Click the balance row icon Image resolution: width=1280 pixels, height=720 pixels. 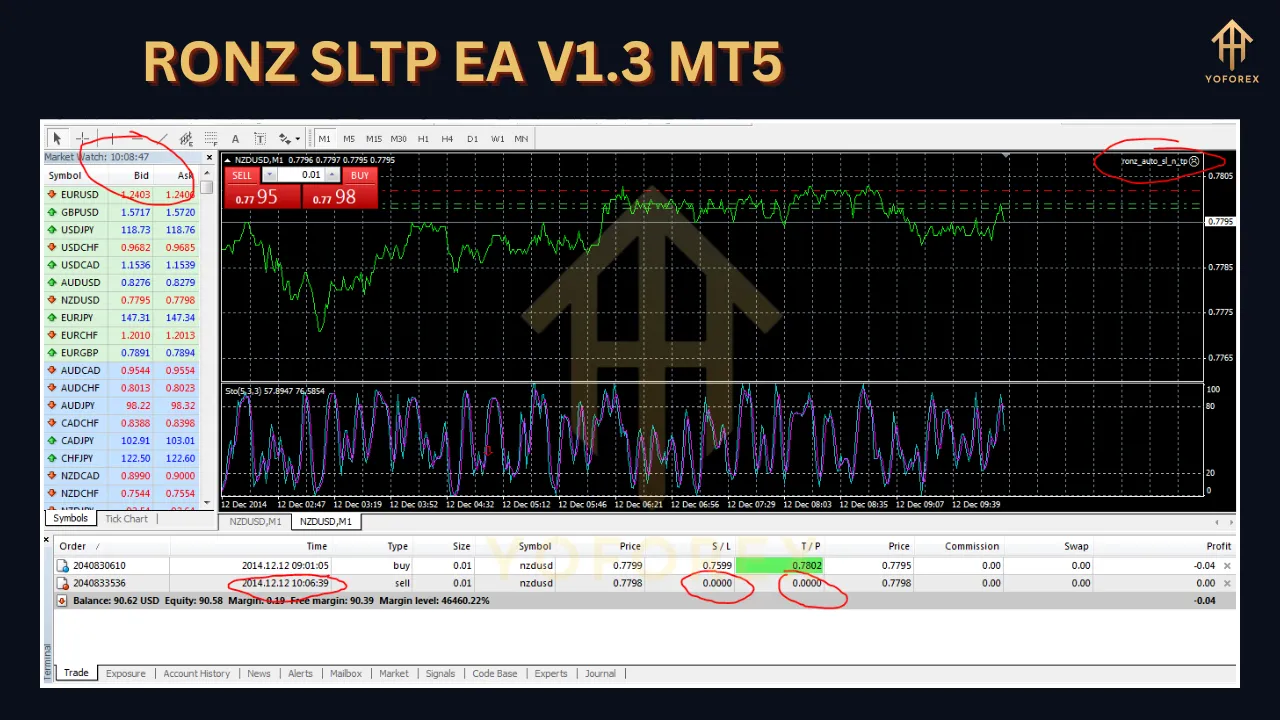pyautogui.click(x=63, y=600)
